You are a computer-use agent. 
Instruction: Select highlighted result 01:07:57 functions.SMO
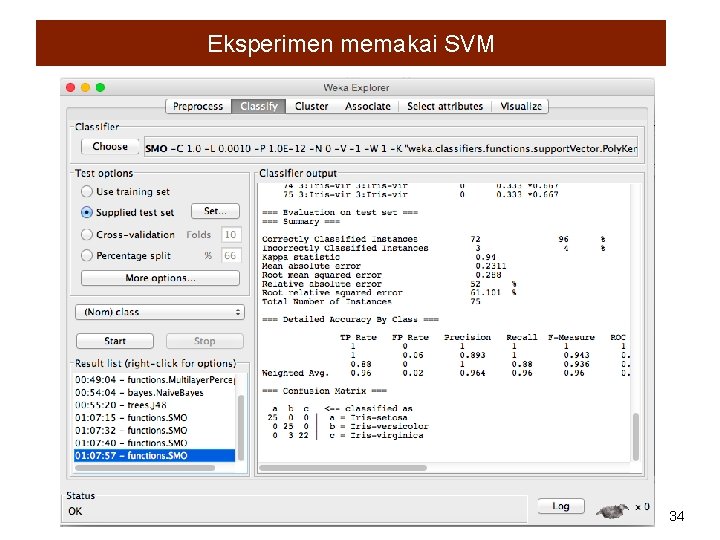point(155,456)
